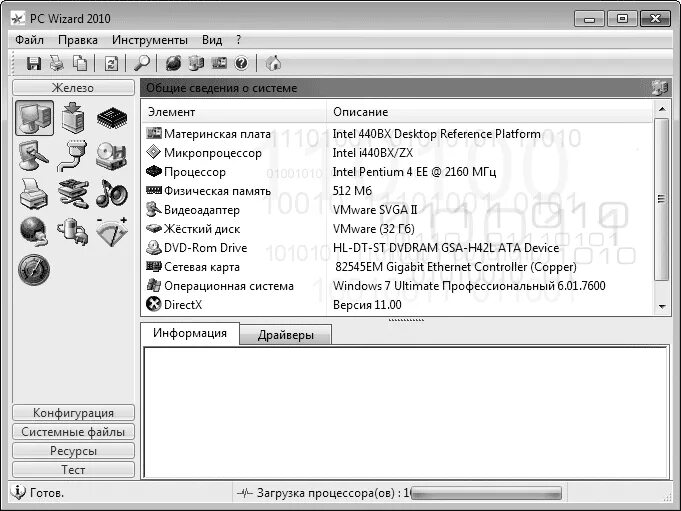Select the Жёсткий диск row
The width and height of the screenshot is (681, 511).
[397, 229]
